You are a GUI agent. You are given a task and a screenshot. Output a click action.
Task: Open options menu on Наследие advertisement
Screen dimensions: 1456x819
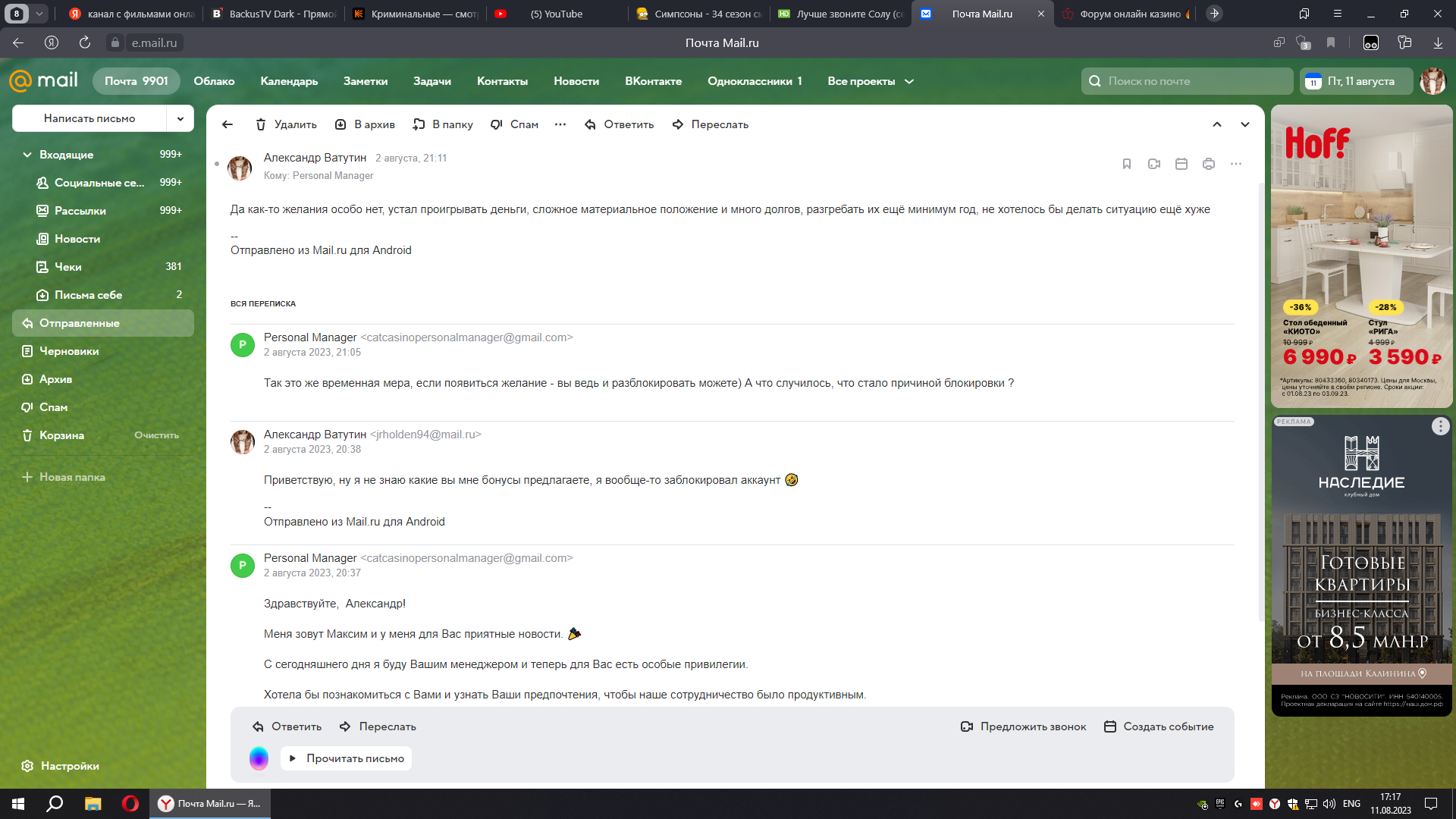click(x=1440, y=426)
